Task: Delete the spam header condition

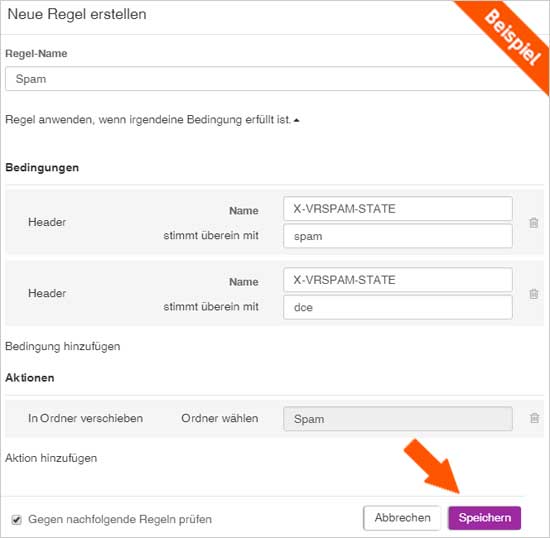Action: pos(534,223)
